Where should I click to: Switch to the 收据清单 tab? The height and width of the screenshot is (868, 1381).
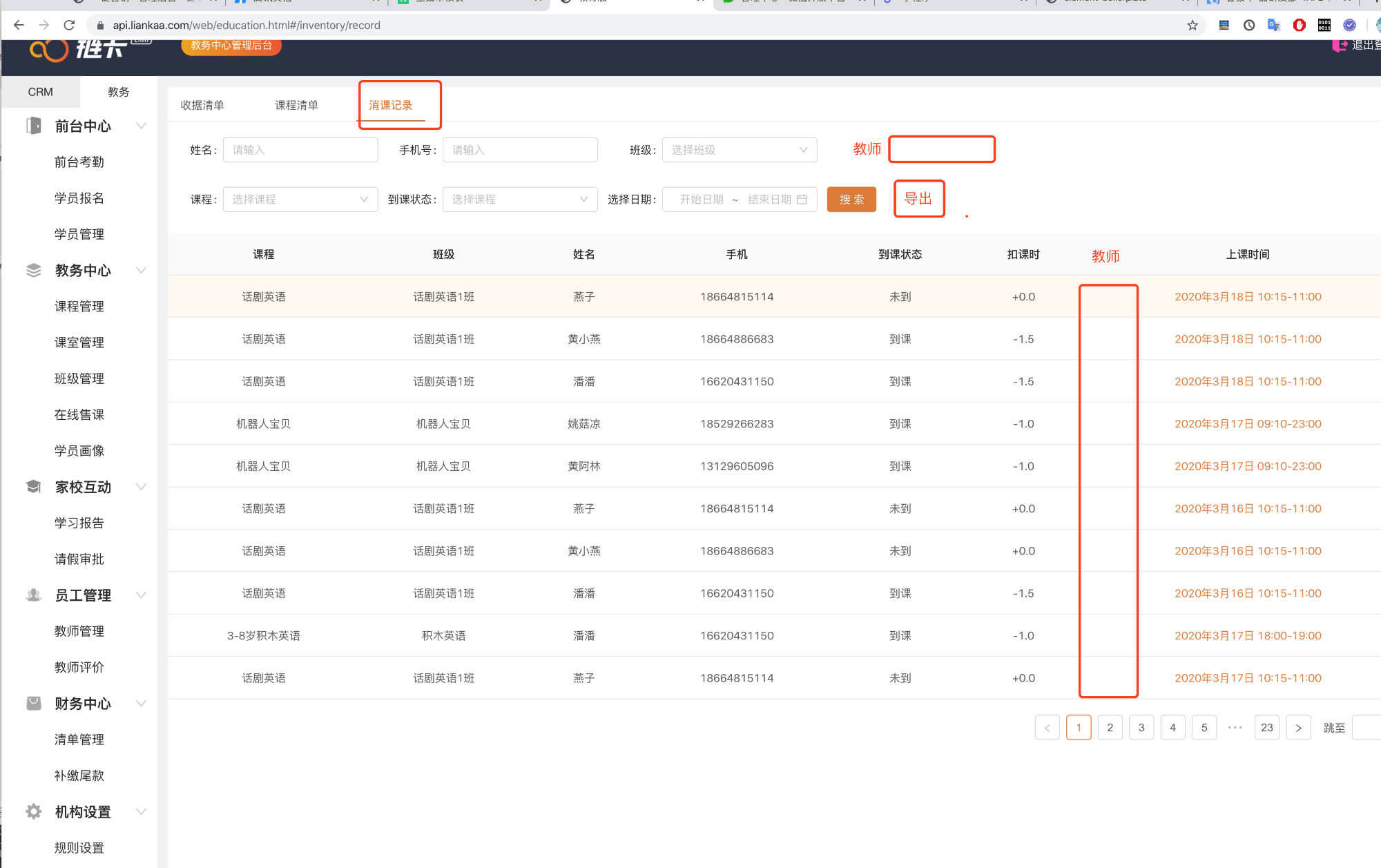click(202, 106)
